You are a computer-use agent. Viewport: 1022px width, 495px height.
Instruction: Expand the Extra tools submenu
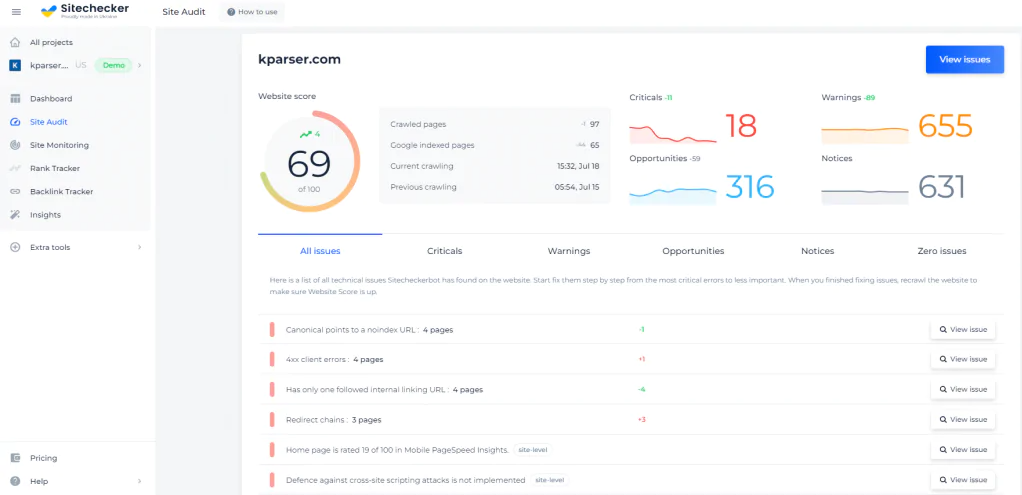[139, 247]
